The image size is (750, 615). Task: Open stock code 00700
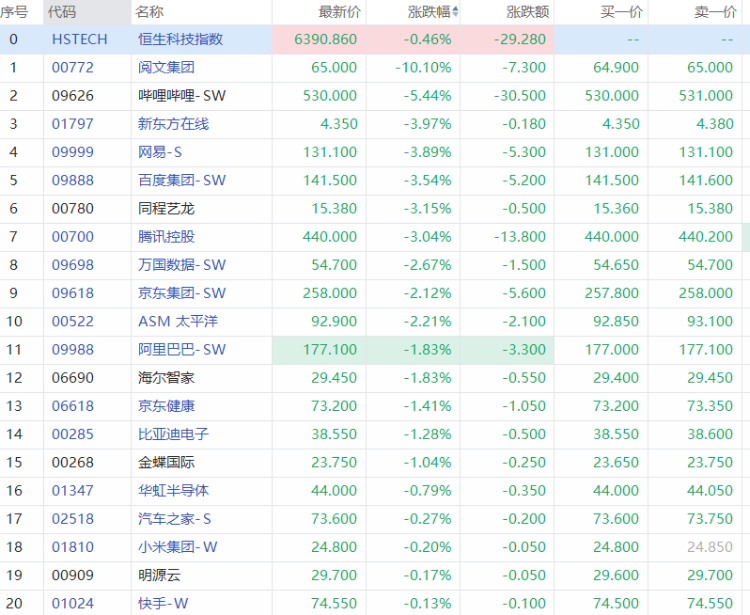(x=73, y=237)
